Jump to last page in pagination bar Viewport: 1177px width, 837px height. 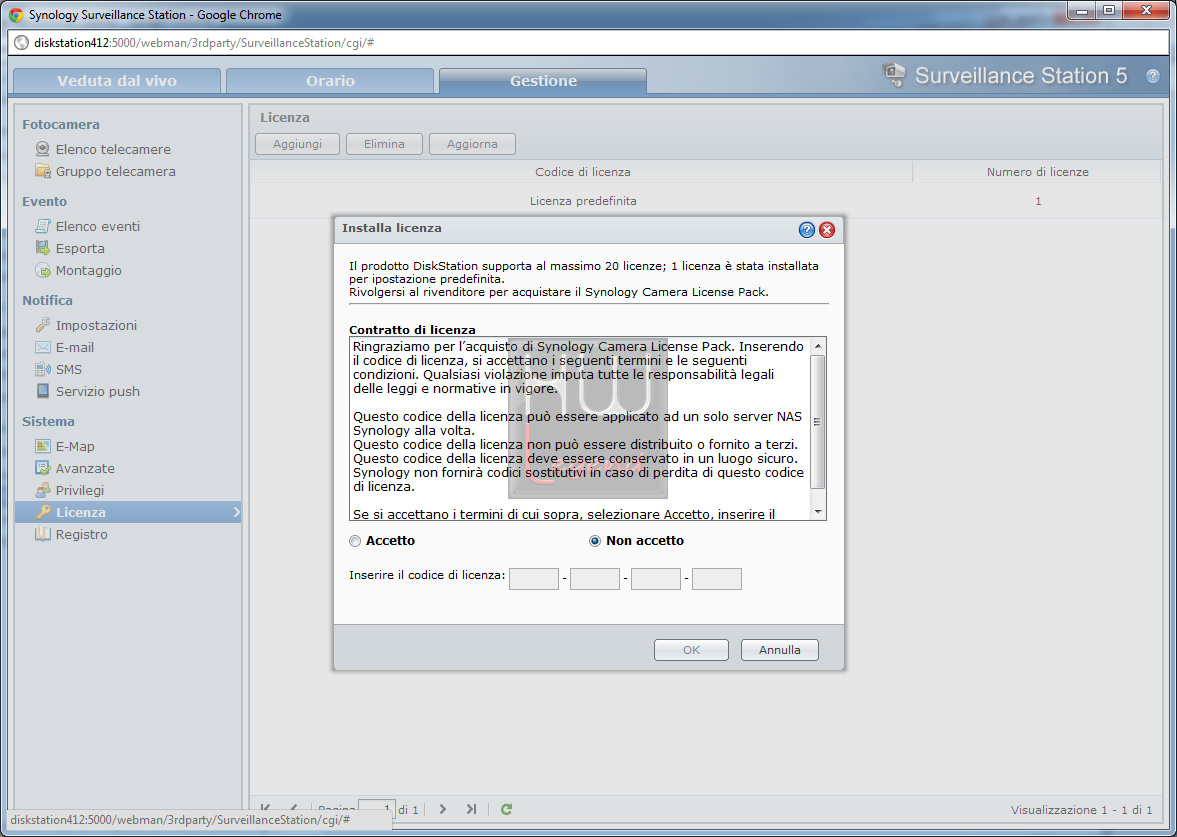(x=471, y=809)
